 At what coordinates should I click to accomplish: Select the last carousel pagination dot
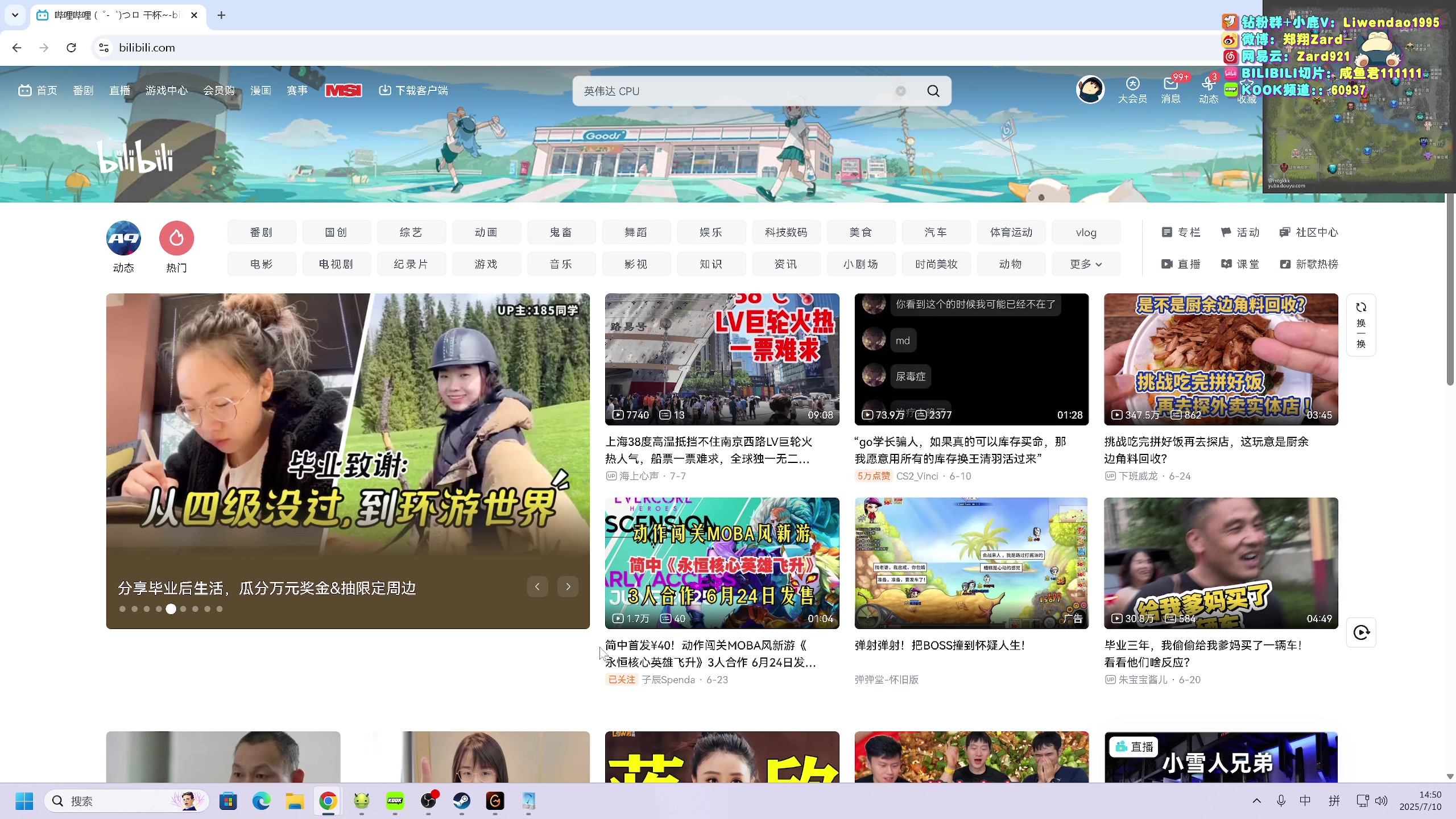(x=220, y=609)
